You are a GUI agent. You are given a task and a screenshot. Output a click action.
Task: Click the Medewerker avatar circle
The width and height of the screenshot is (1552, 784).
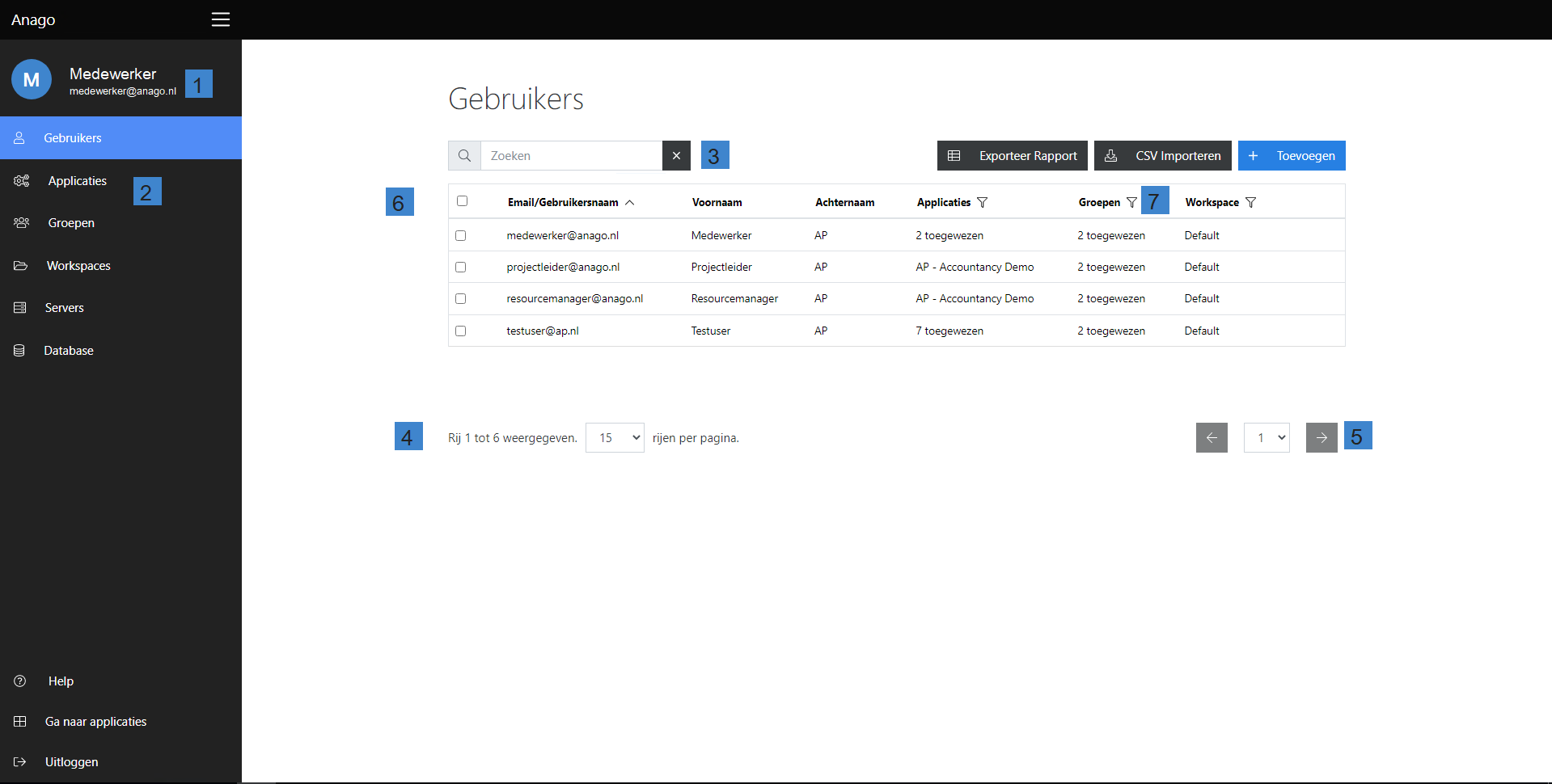point(32,80)
